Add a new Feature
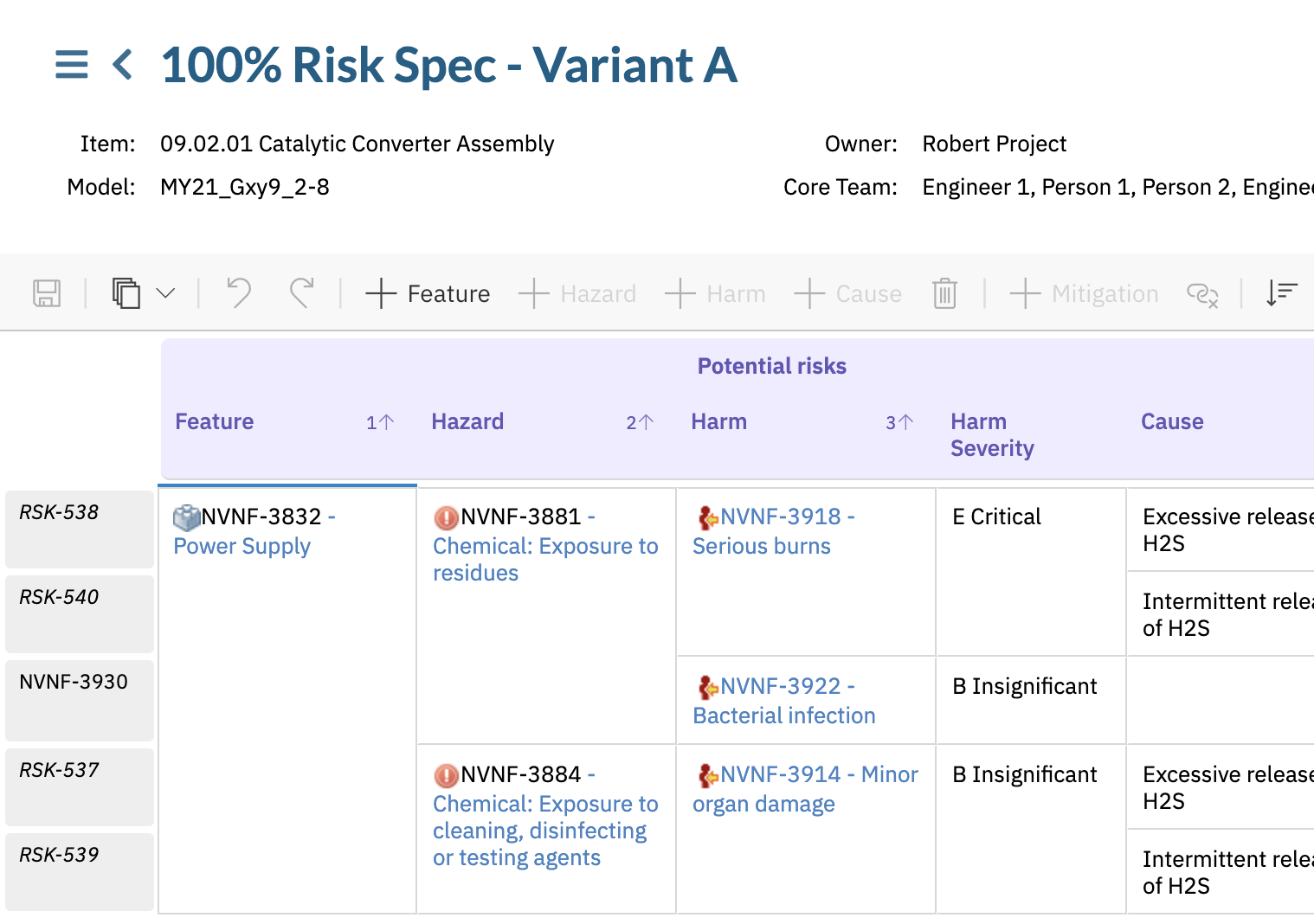This screenshot has width=1314, height=924. click(428, 294)
